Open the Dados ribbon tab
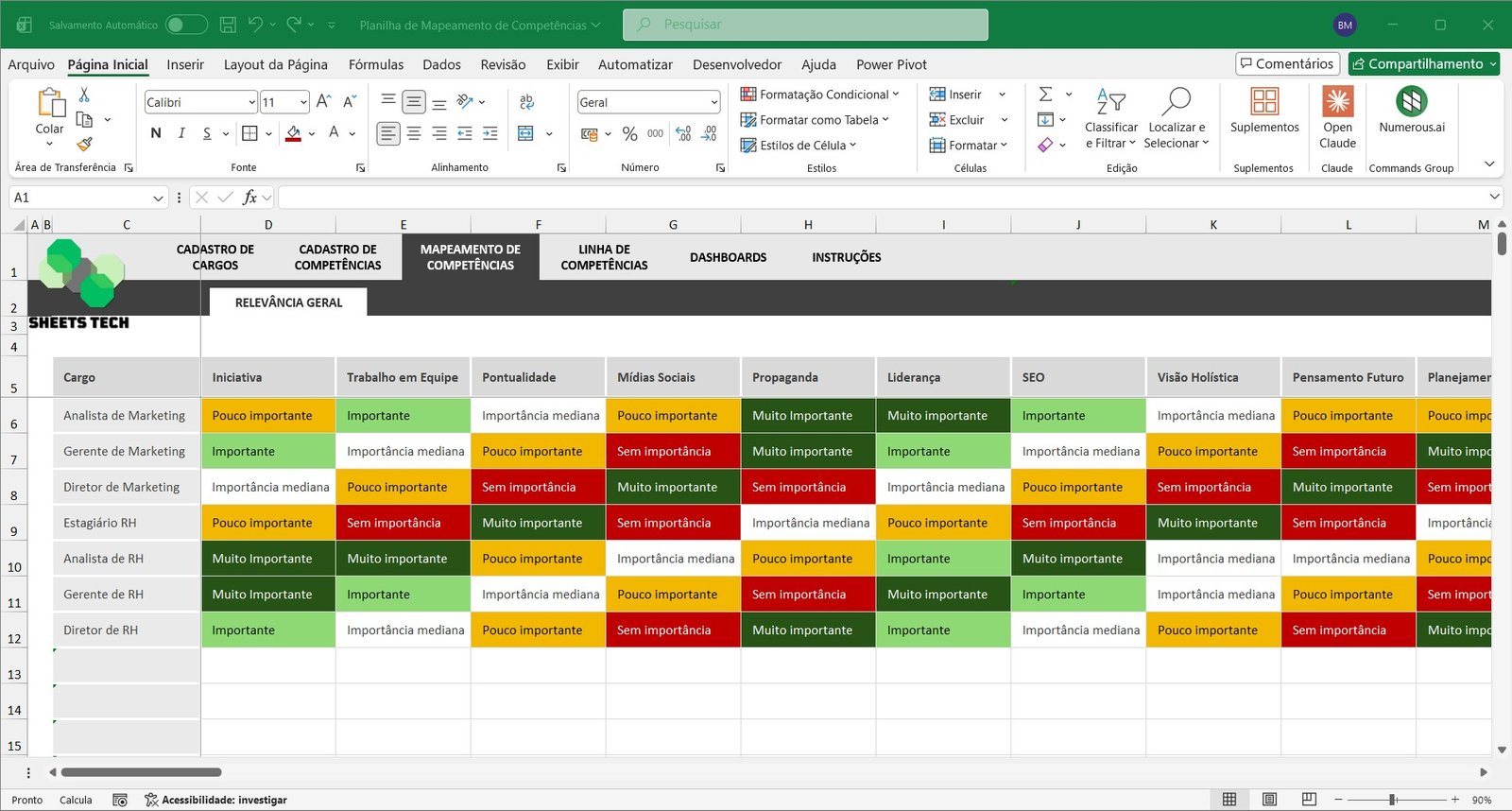1512x811 pixels. coord(441,64)
